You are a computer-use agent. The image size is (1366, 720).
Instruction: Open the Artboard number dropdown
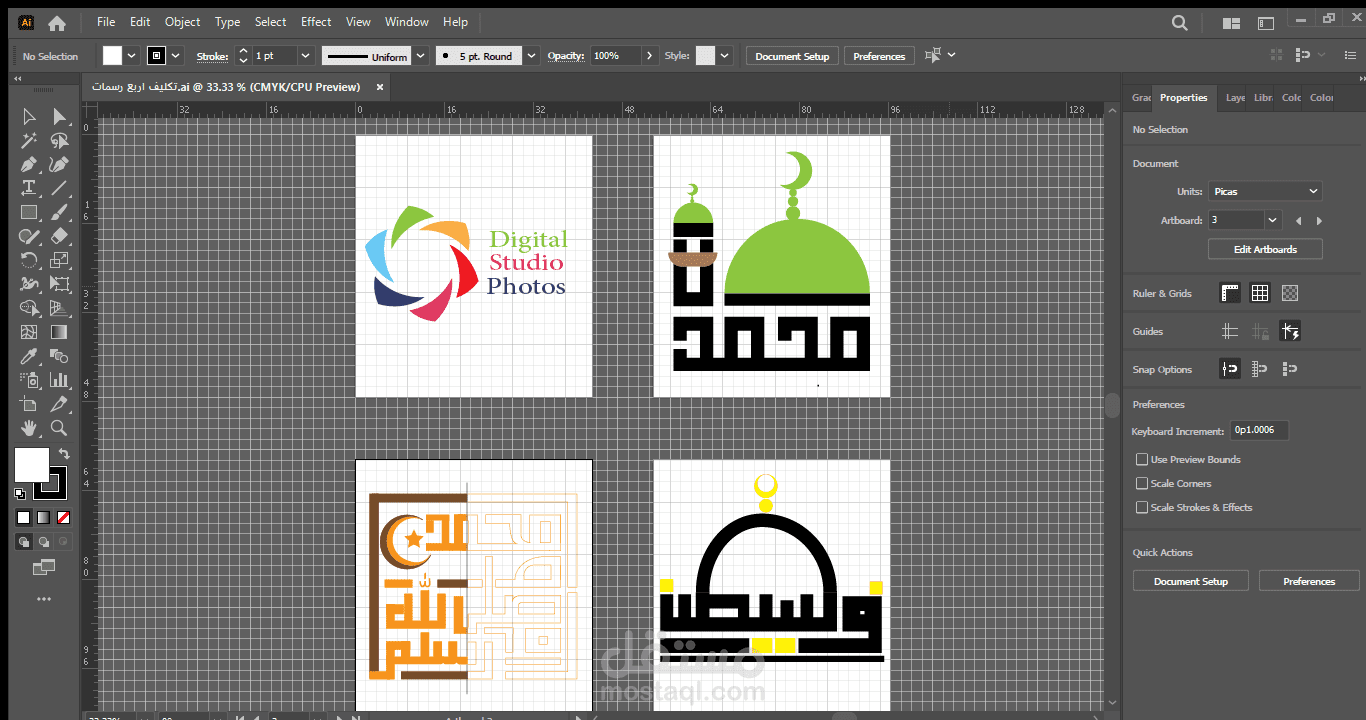(x=1273, y=220)
